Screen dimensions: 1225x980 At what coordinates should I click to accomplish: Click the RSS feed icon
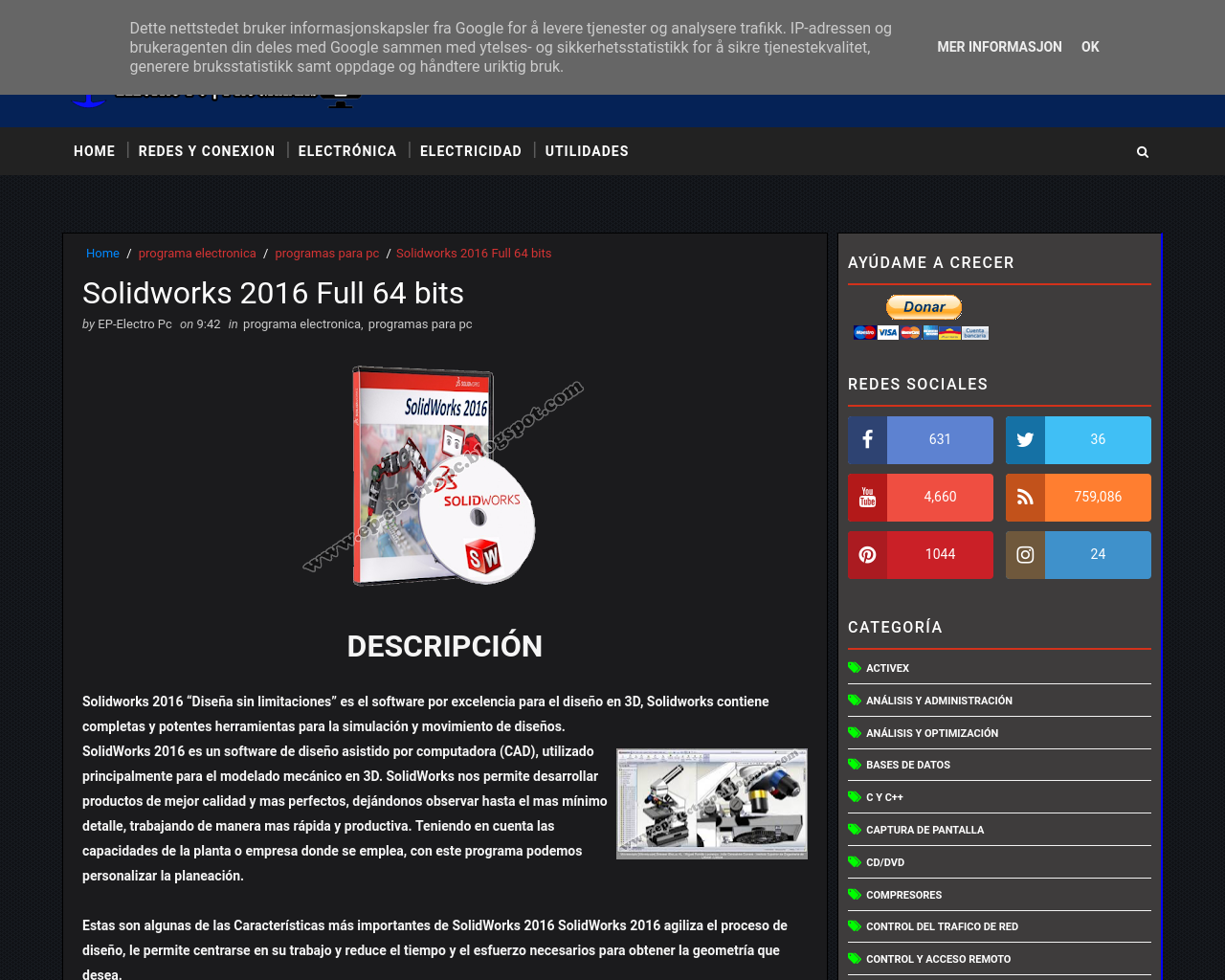click(1025, 498)
